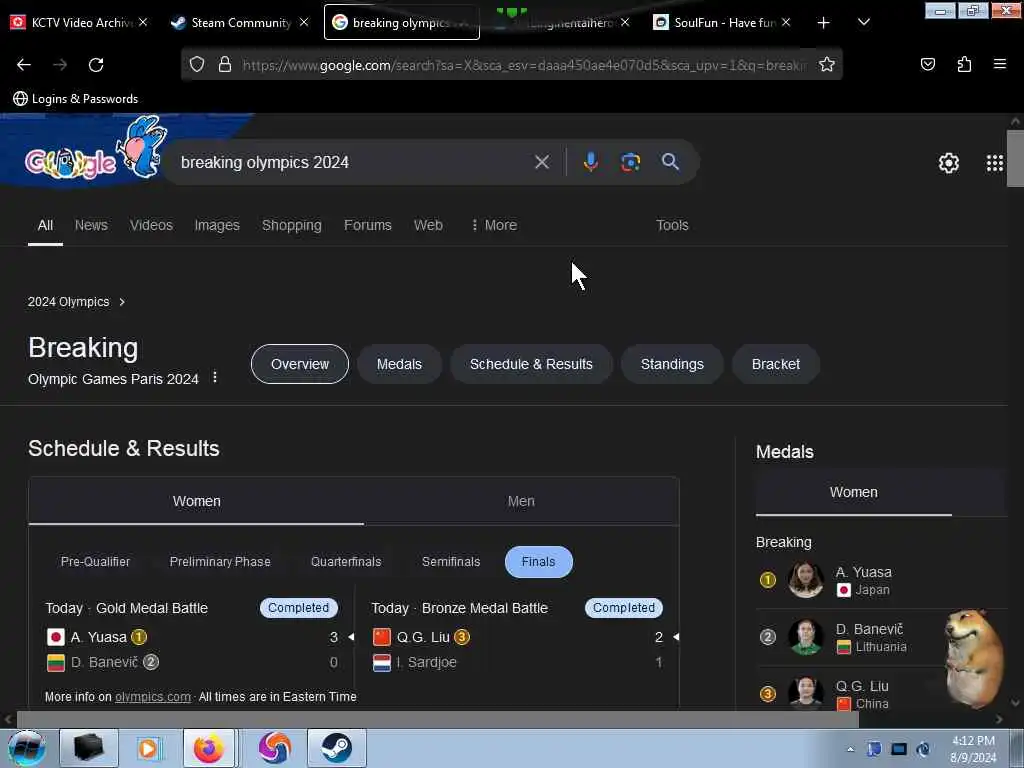Open the Firefox application menu
Viewport: 1024px width, 768px height.
click(x=999, y=64)
